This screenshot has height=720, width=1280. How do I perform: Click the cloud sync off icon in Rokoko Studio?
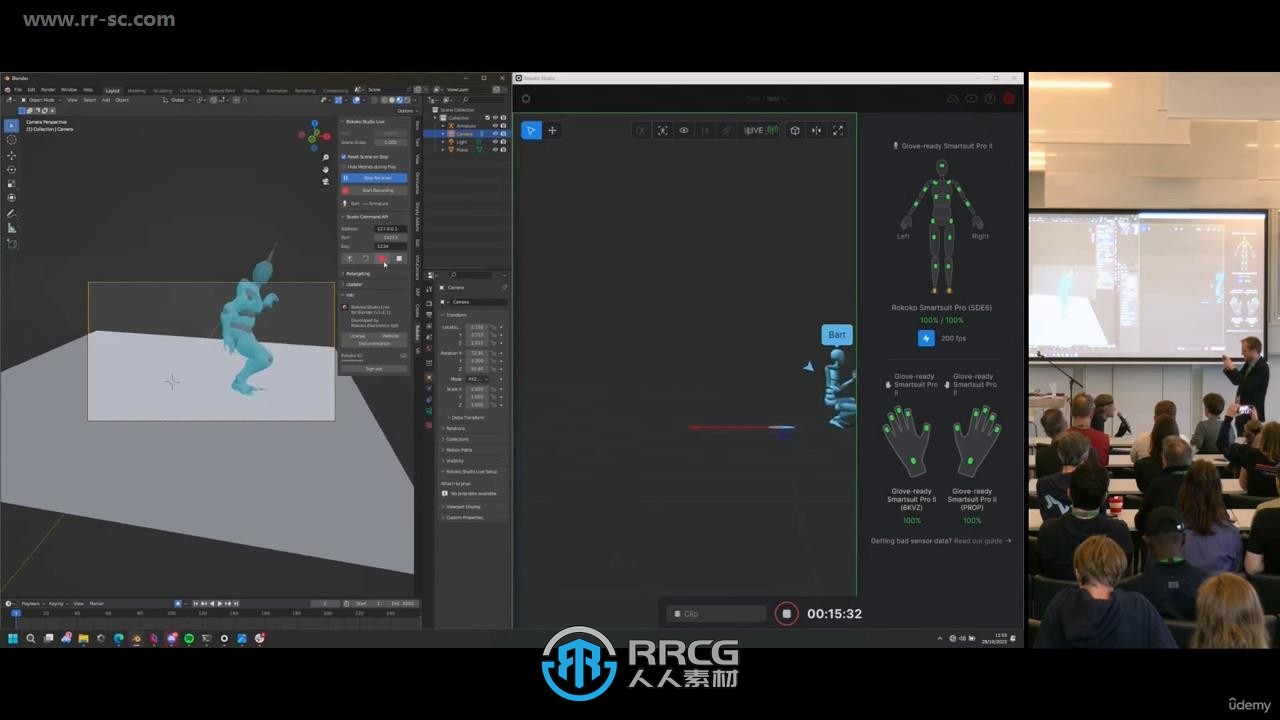[953, 99]
